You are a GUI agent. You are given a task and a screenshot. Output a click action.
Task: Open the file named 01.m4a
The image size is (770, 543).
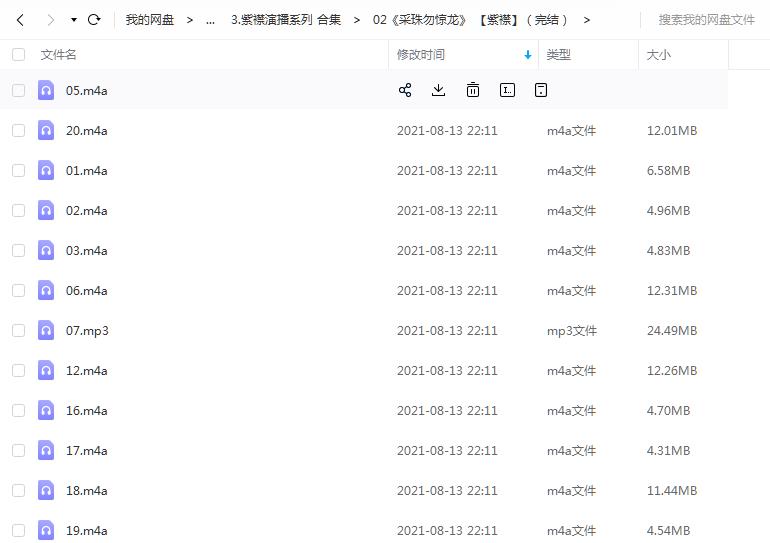pos(86,170)
